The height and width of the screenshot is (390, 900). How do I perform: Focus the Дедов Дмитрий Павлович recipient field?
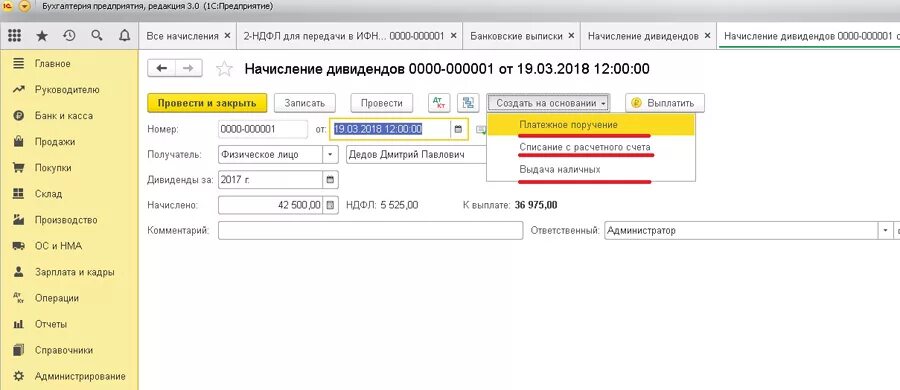coord(417,155)
